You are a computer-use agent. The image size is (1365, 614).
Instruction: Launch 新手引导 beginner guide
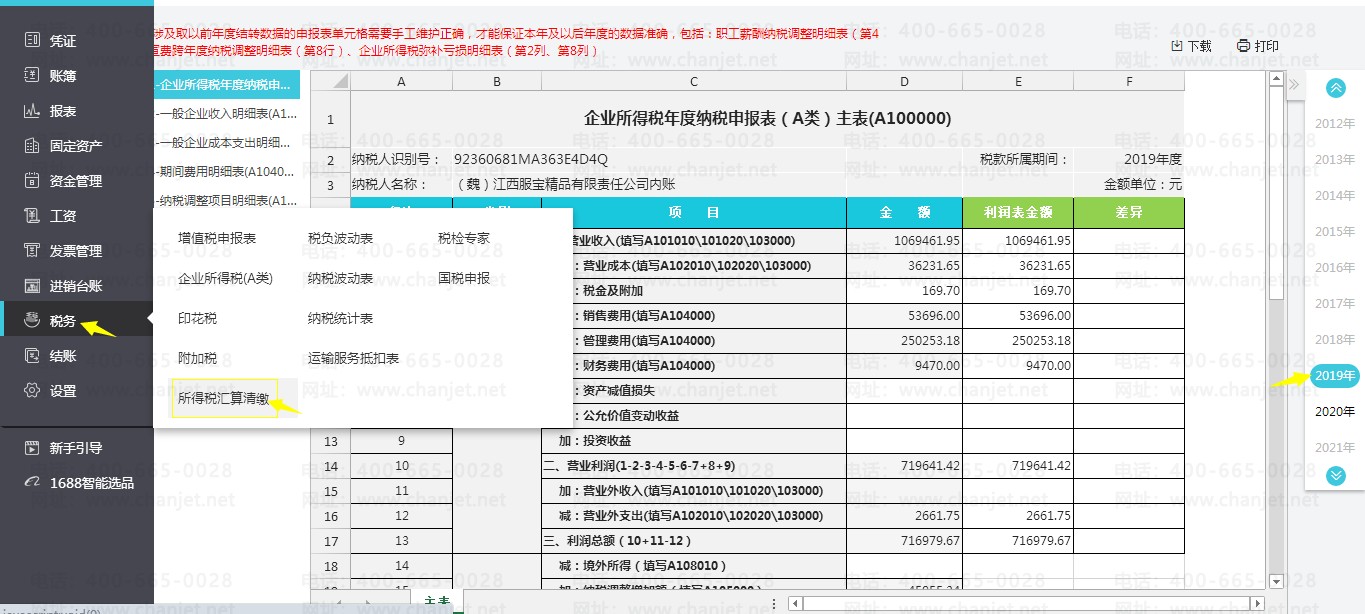(76, 448)
